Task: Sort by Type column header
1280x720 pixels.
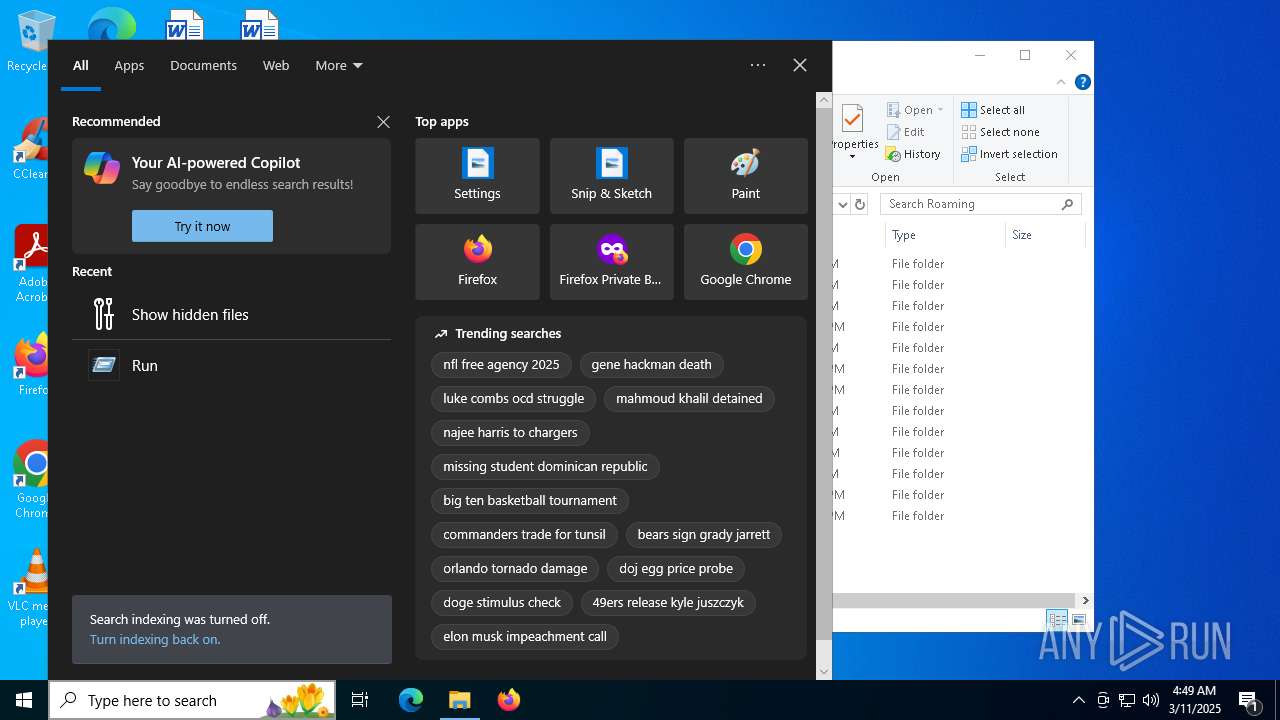Action: pyautogui.click(x=945, y=235)
